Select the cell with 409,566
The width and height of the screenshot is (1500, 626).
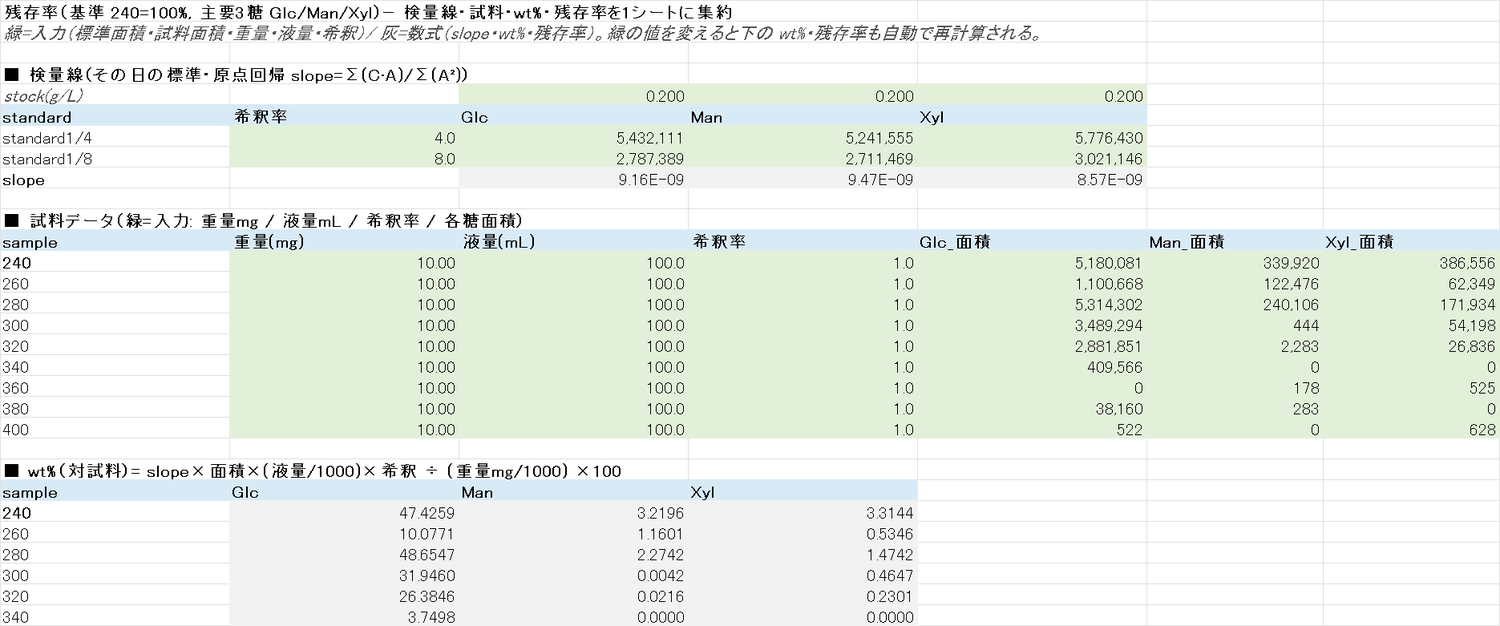(1032, 367)
